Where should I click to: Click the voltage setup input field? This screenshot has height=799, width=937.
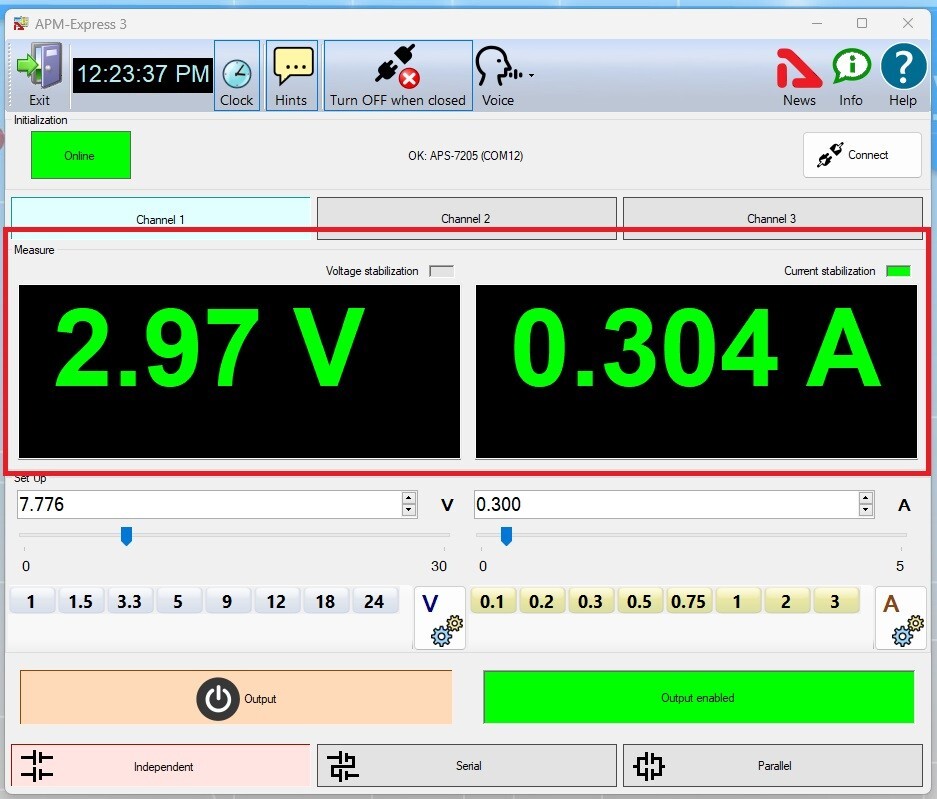[x=208, y=505]
